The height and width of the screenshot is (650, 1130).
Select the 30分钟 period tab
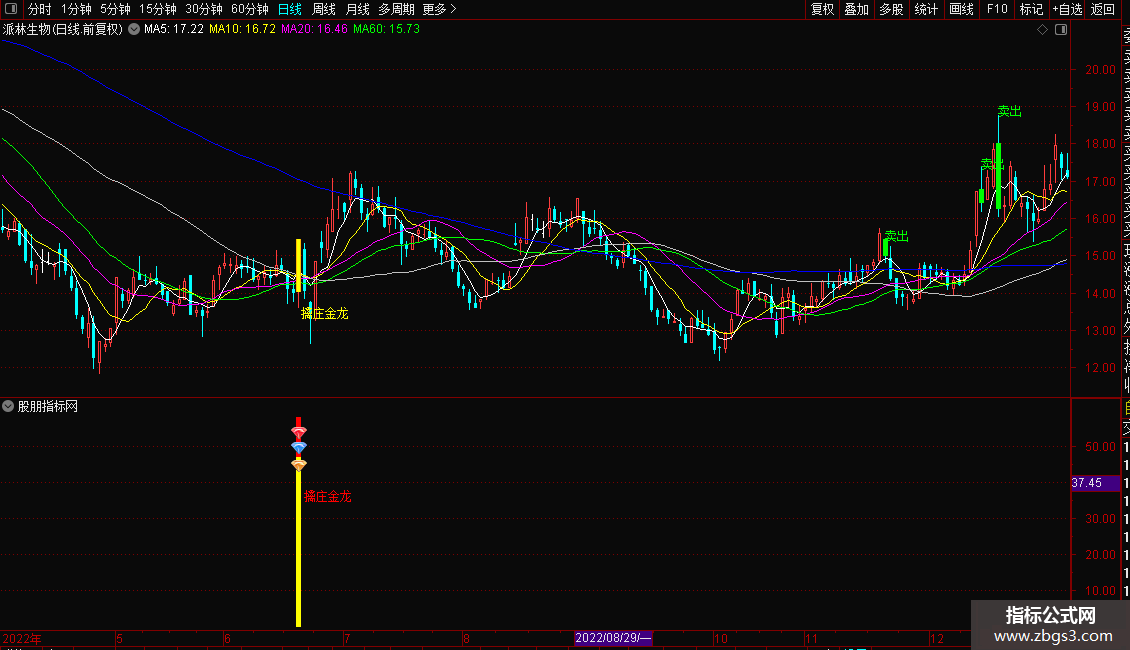click(204, 9)
